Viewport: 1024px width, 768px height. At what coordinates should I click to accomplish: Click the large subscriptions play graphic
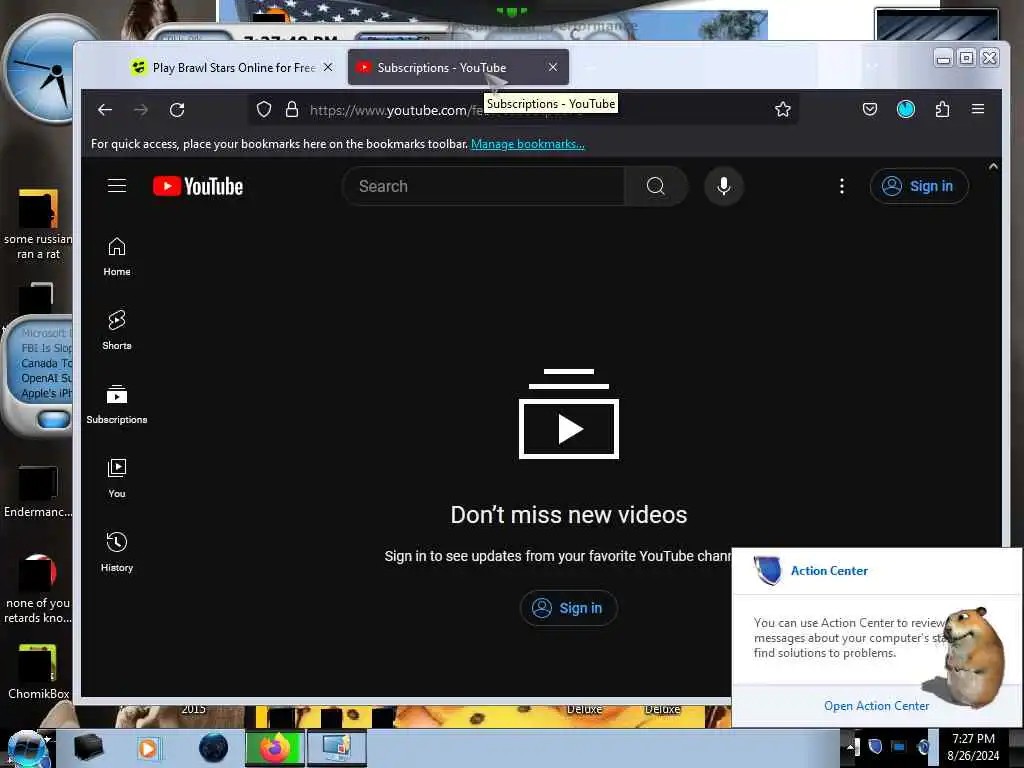click(x=568, y=414)
